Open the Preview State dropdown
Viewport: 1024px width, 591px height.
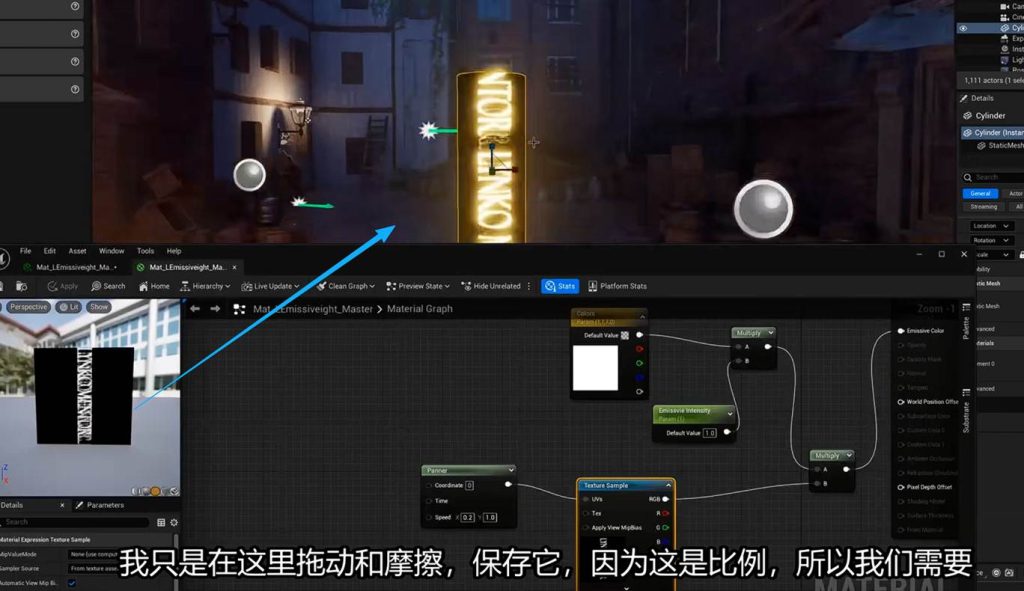(418, 286)
